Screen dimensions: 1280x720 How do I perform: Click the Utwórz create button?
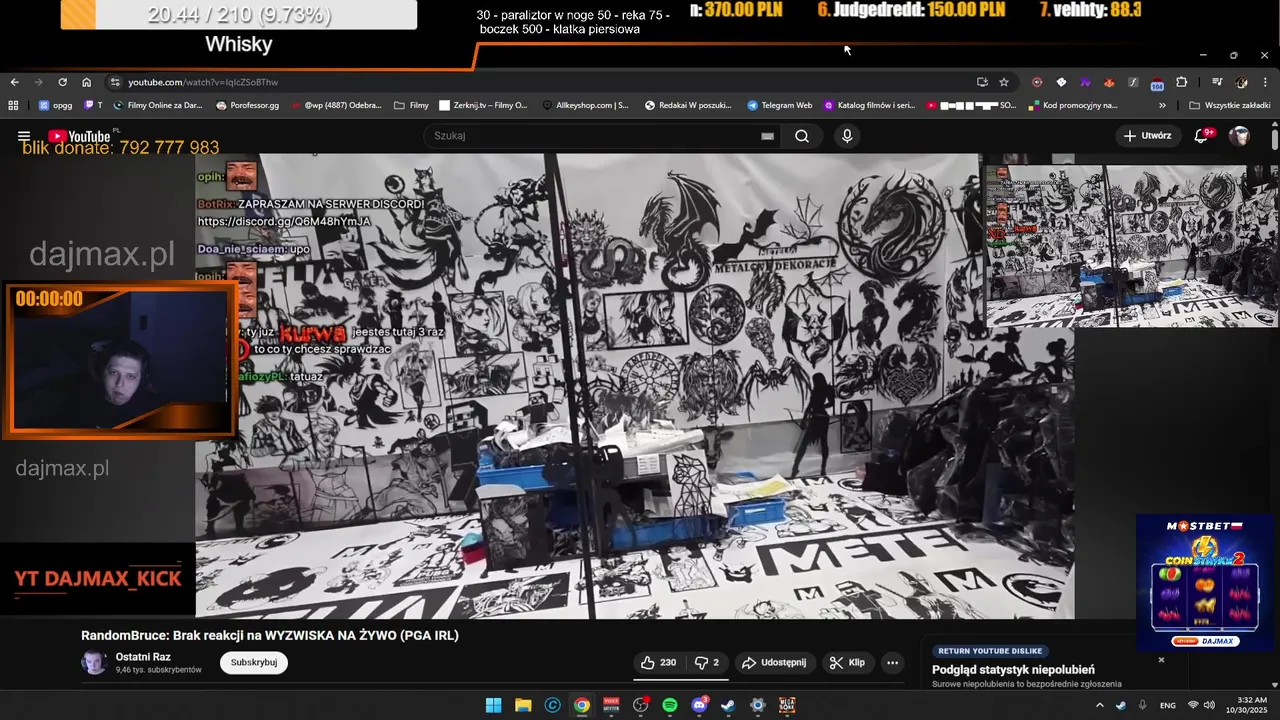(1148, 136)
